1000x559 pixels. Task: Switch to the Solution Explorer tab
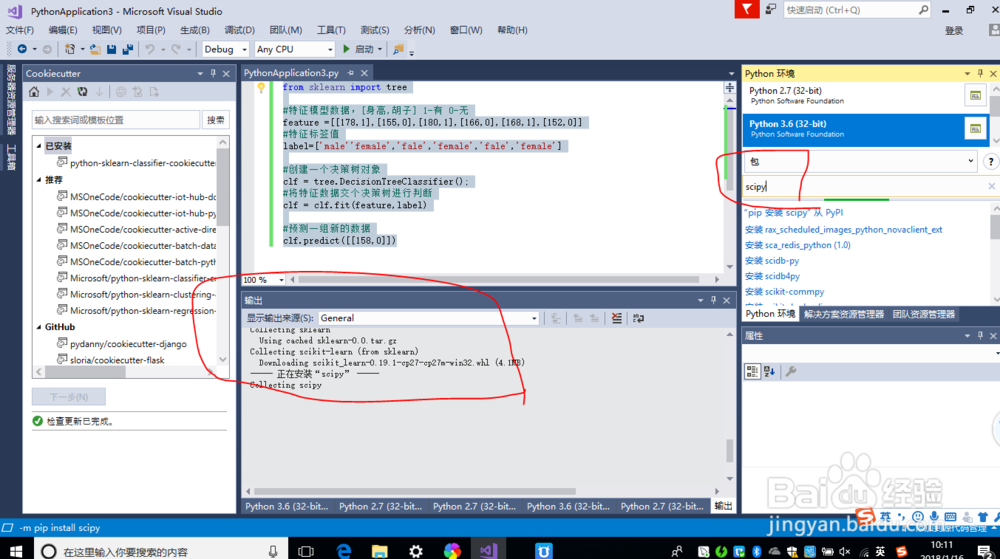[843, 314]
